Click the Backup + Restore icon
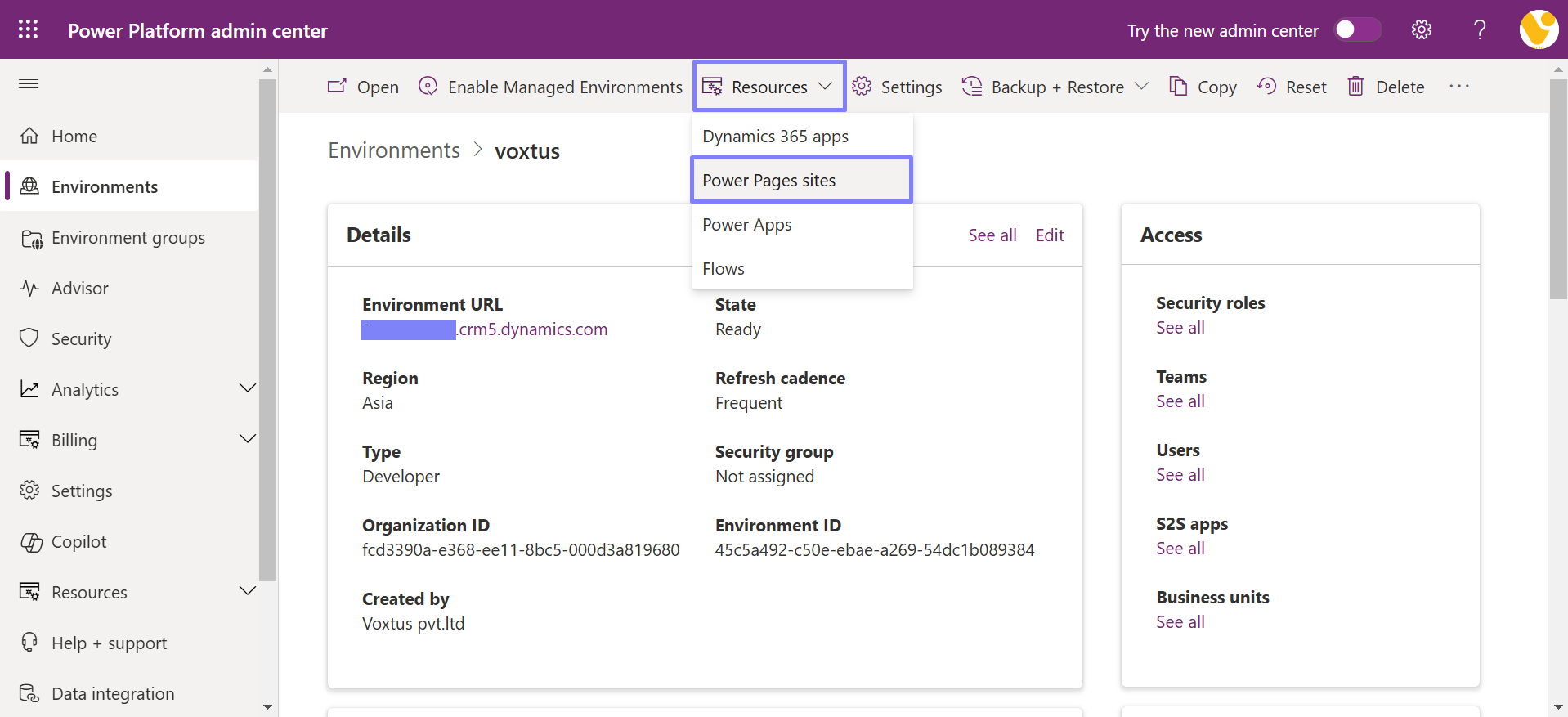Image resolution: width=1568 pixels, height=717 pixels. (x=972, y=86)
